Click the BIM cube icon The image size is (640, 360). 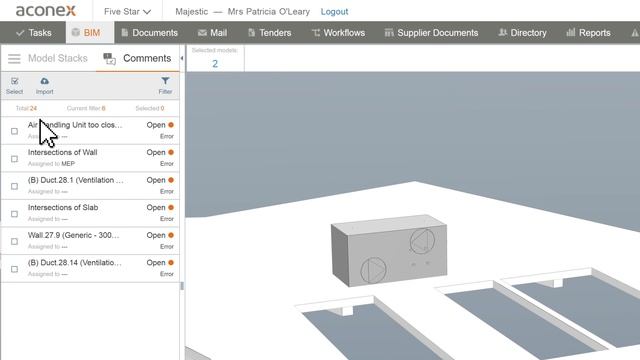(76, 32)
